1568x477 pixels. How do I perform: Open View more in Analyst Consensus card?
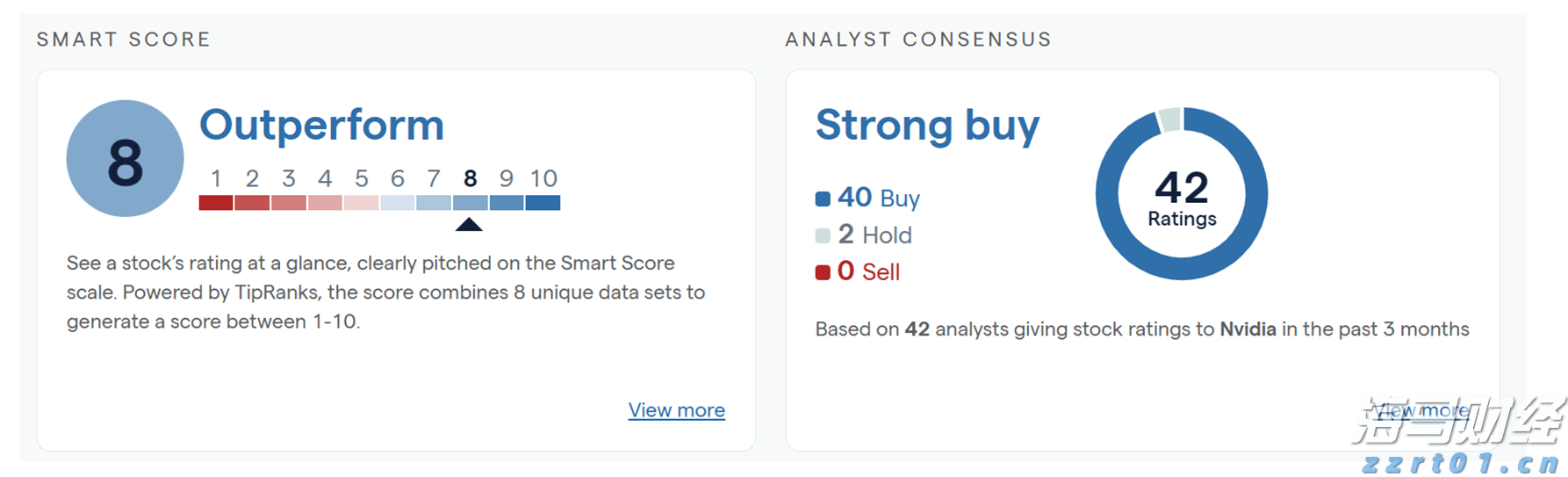pyautogui.click(x=1421, y=410)
